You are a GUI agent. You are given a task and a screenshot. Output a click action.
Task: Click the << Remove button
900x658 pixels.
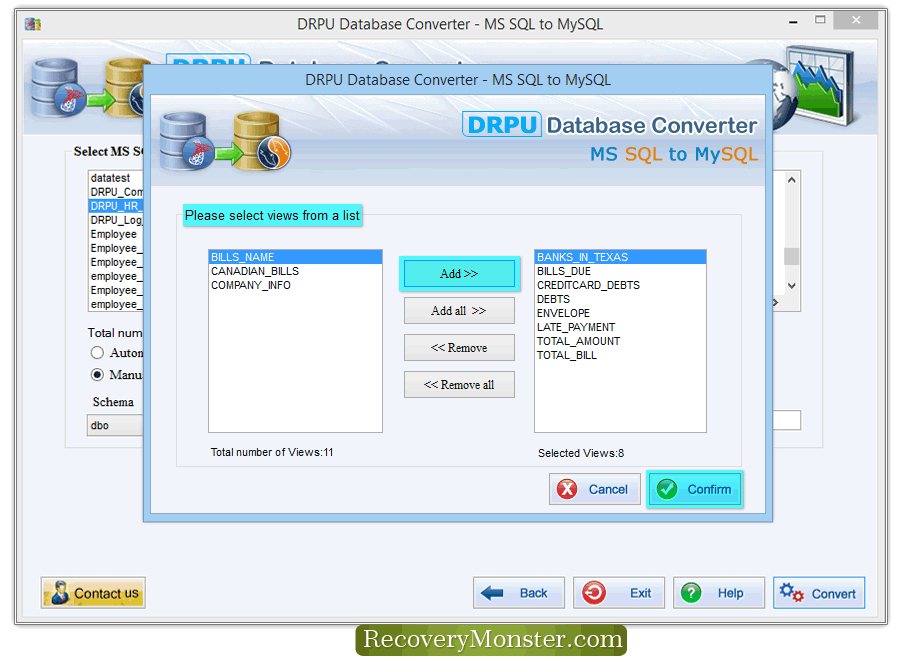[x=459, y=348]
